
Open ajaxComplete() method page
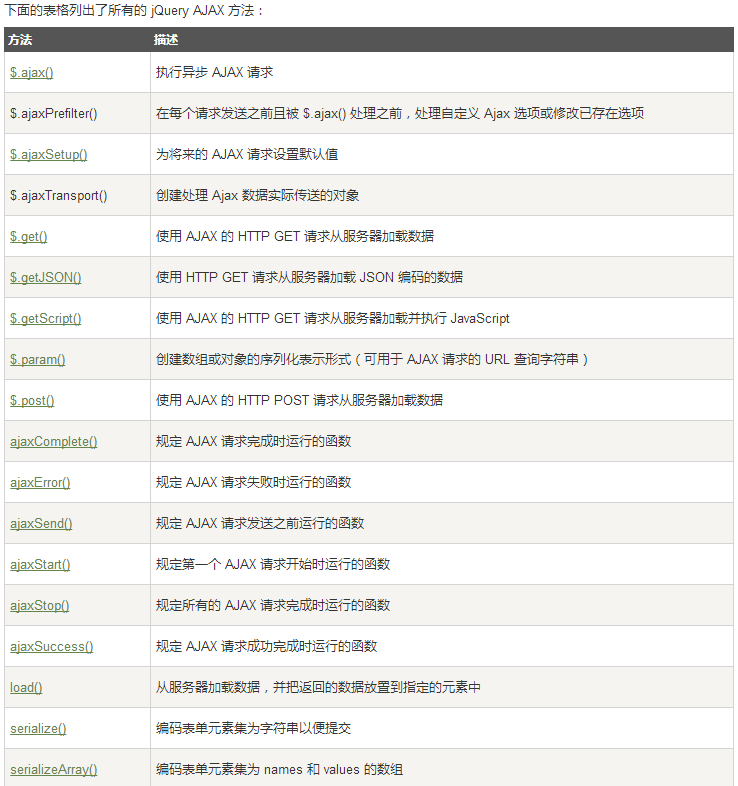54,442
